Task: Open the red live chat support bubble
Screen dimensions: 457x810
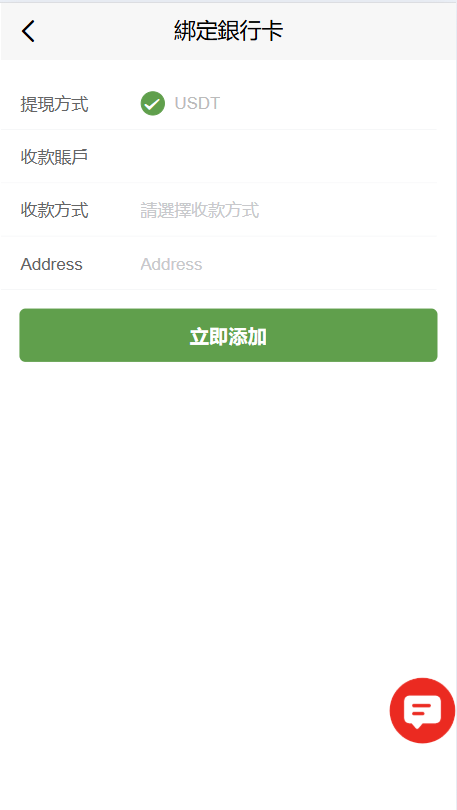Action: pos(422,710)
